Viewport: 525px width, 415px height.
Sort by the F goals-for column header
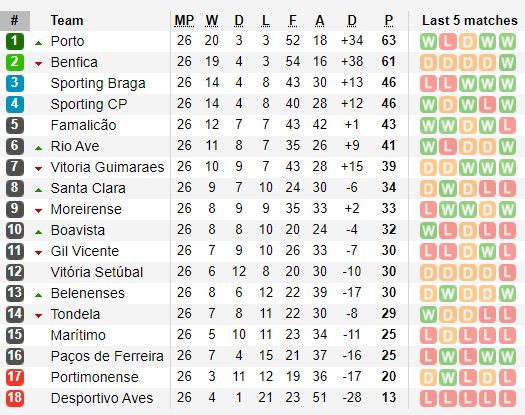coord(293,21)
